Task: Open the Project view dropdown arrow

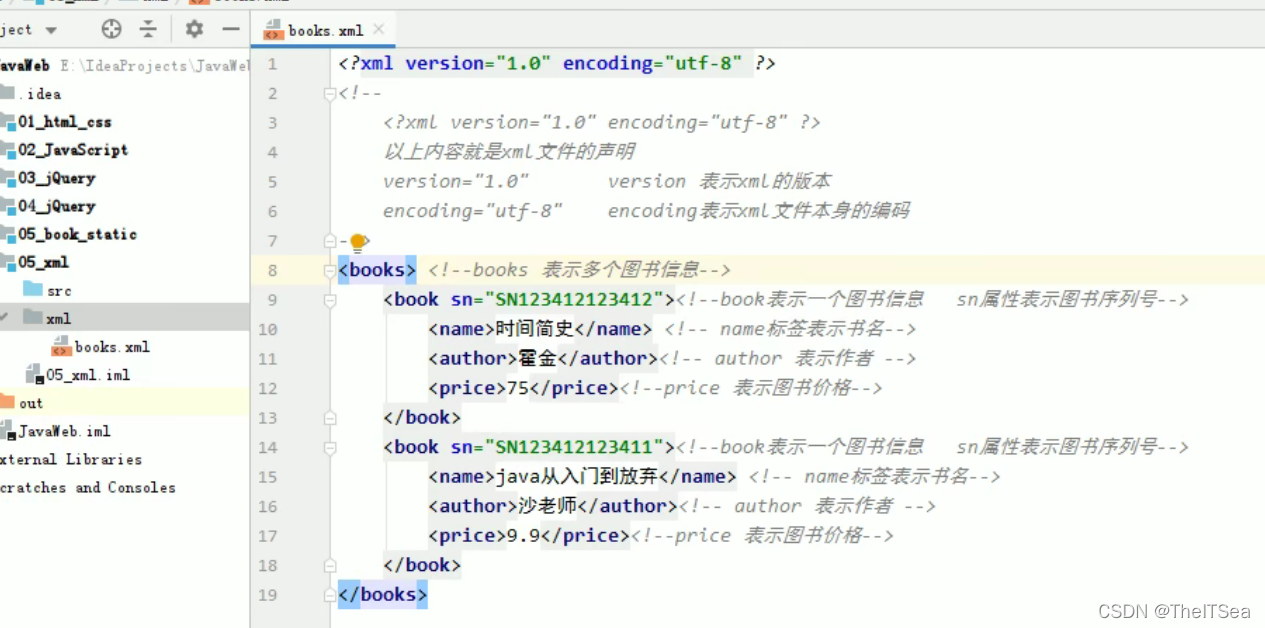Action: 51,30
